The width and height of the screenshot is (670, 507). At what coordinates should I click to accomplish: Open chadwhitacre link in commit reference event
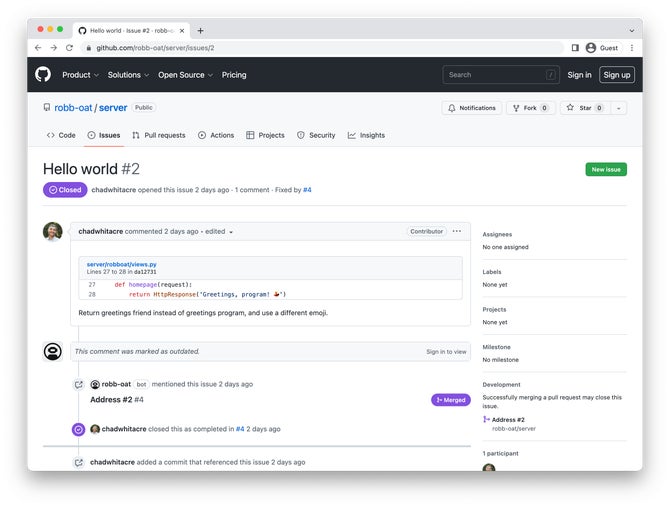[112, 462]
